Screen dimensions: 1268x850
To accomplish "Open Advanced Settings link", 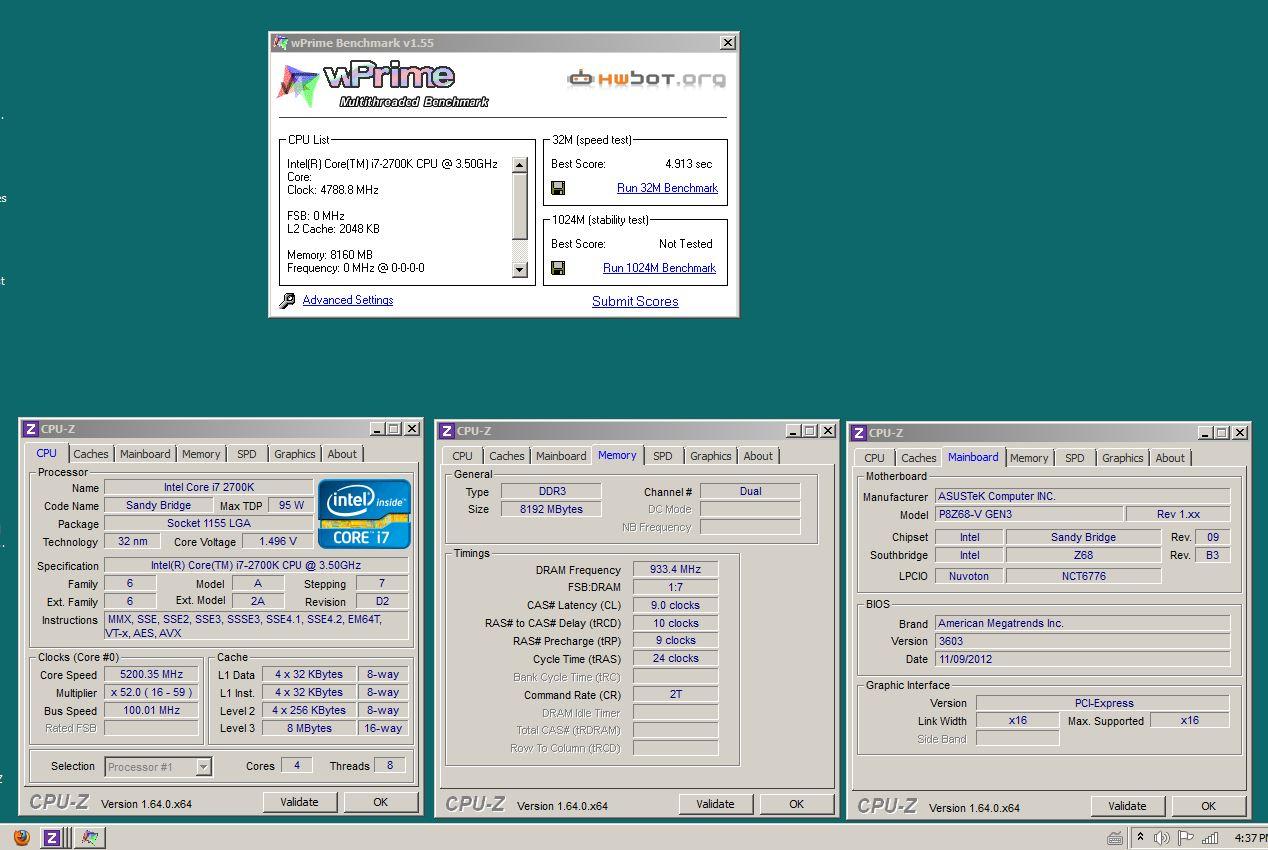I will tap(348, 300).
